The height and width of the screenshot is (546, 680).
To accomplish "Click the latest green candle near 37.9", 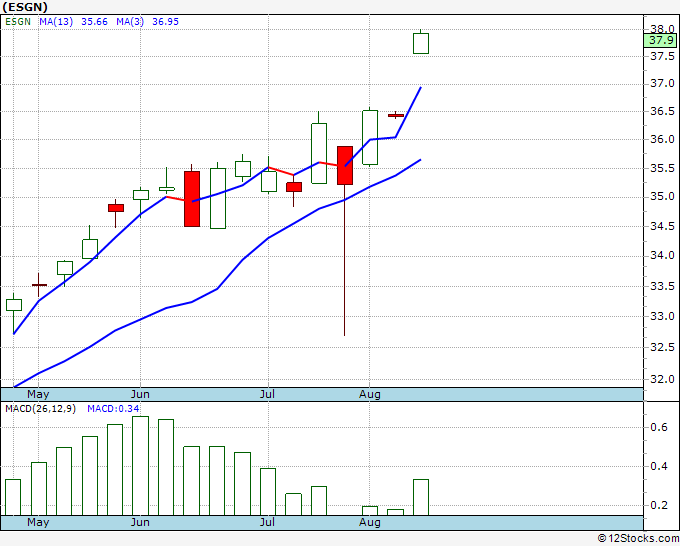I will coord(421,43).
